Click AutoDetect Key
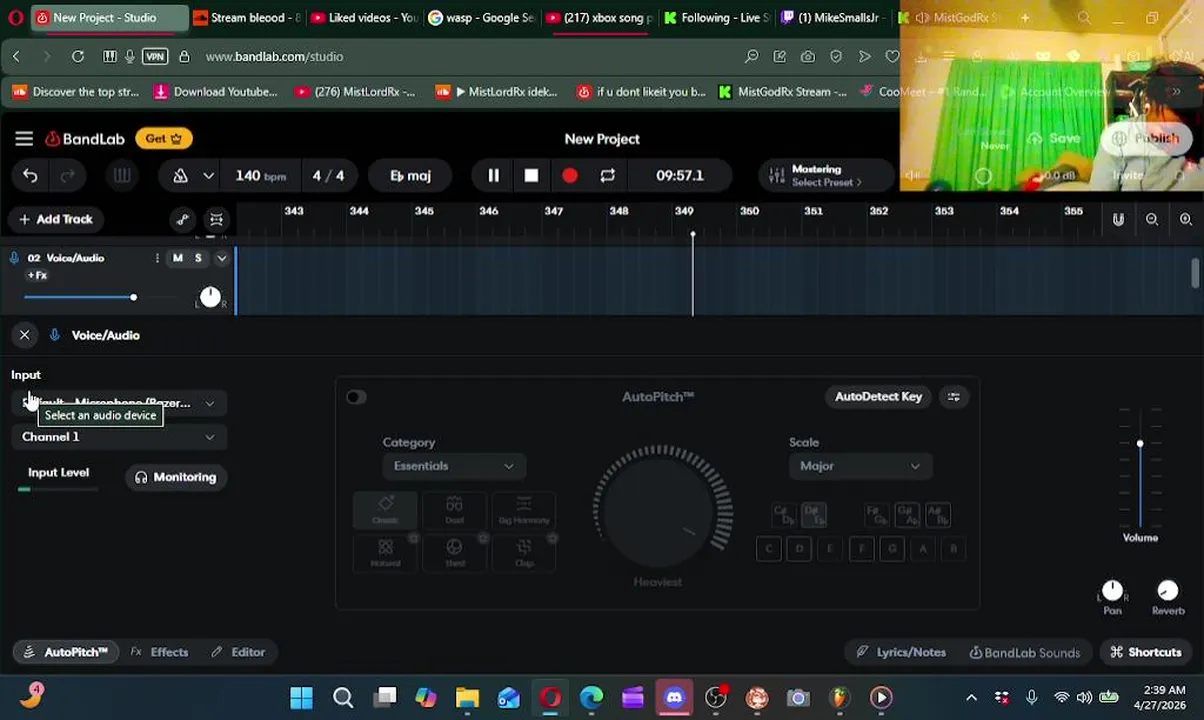The height and width of the screenshot is (720, 1204). (878, 397)
